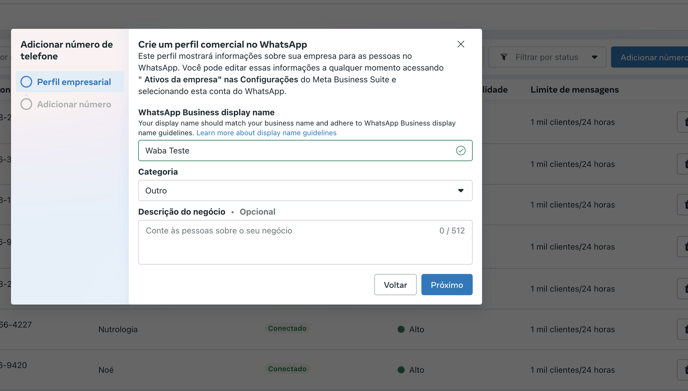This screenshot has height=391, width=688.
Task: Click the Limite de mensagens column header
Action: pyautogui.click(x=574, y=90)
